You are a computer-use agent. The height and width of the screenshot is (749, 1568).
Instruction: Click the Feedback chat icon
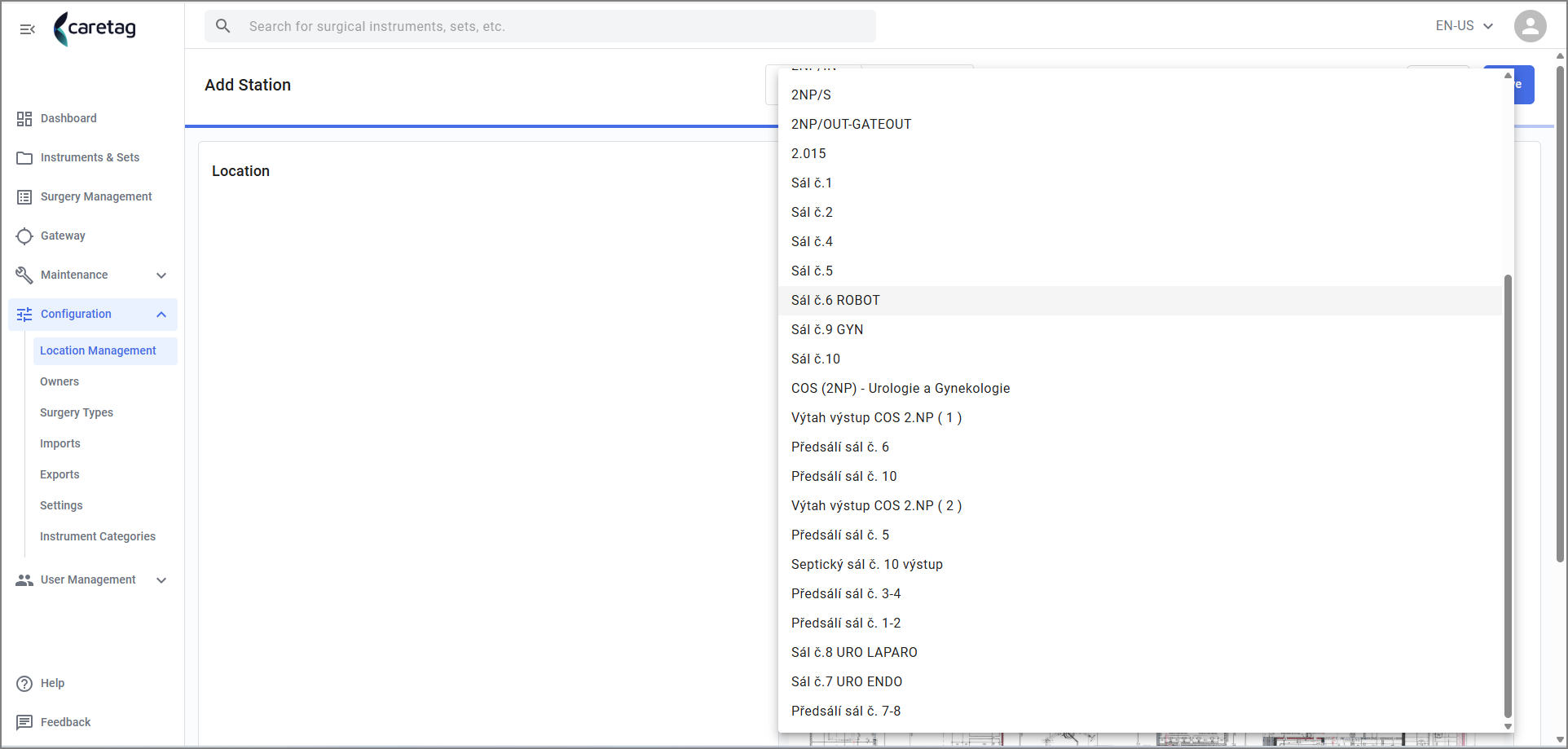(x=24, y=723)
